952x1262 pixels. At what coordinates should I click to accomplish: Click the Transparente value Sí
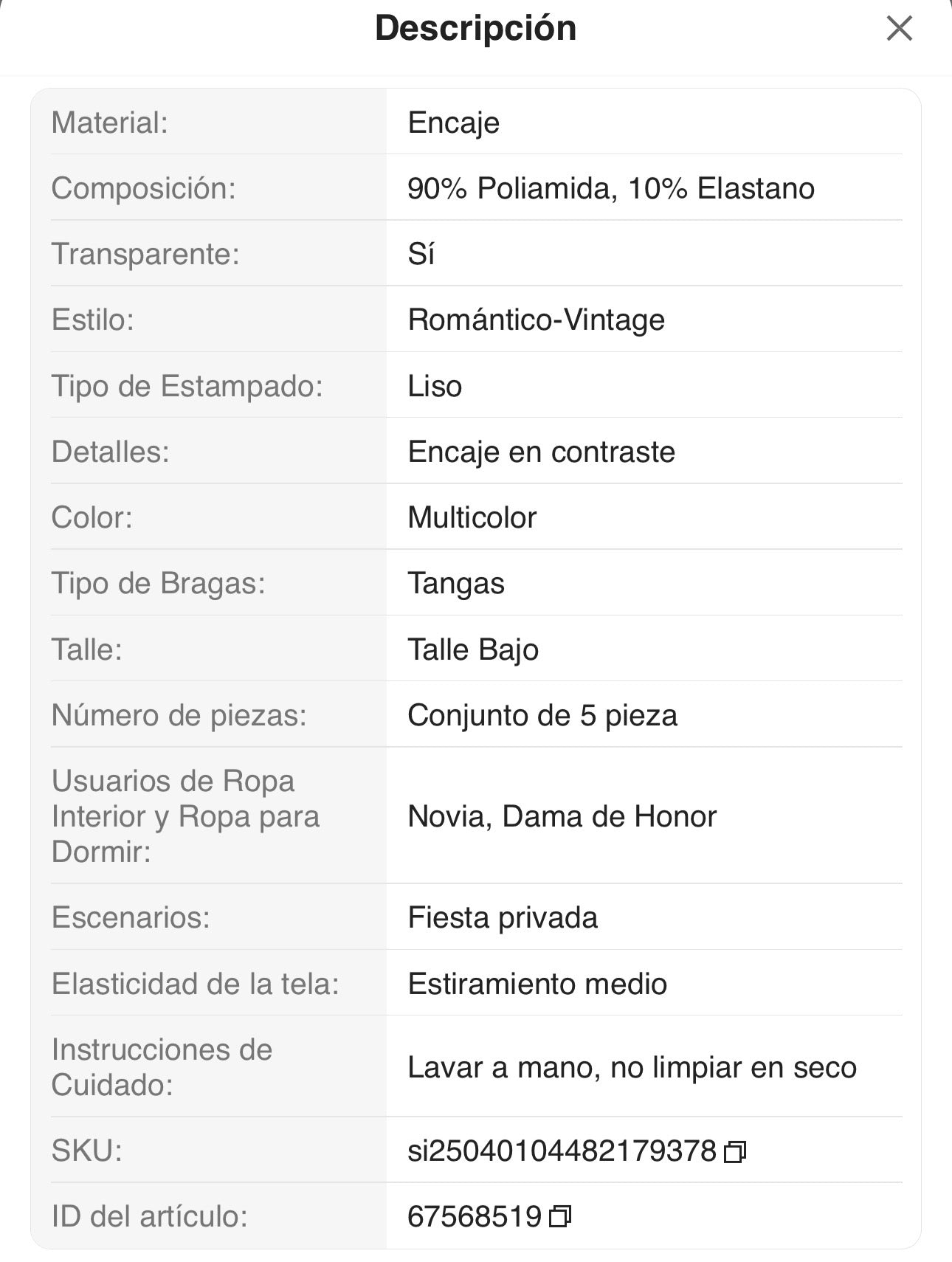[x=421, y=254]
